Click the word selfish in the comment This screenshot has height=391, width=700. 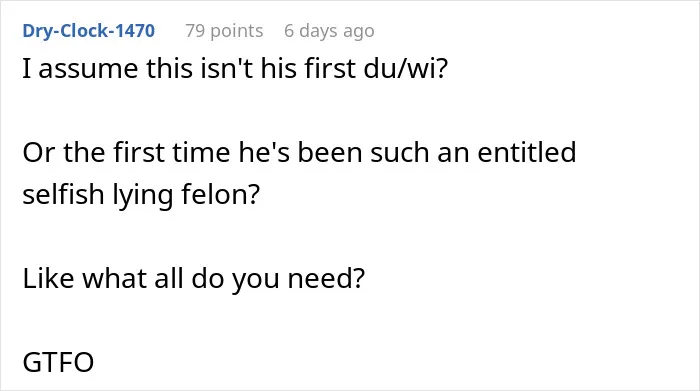63,194
